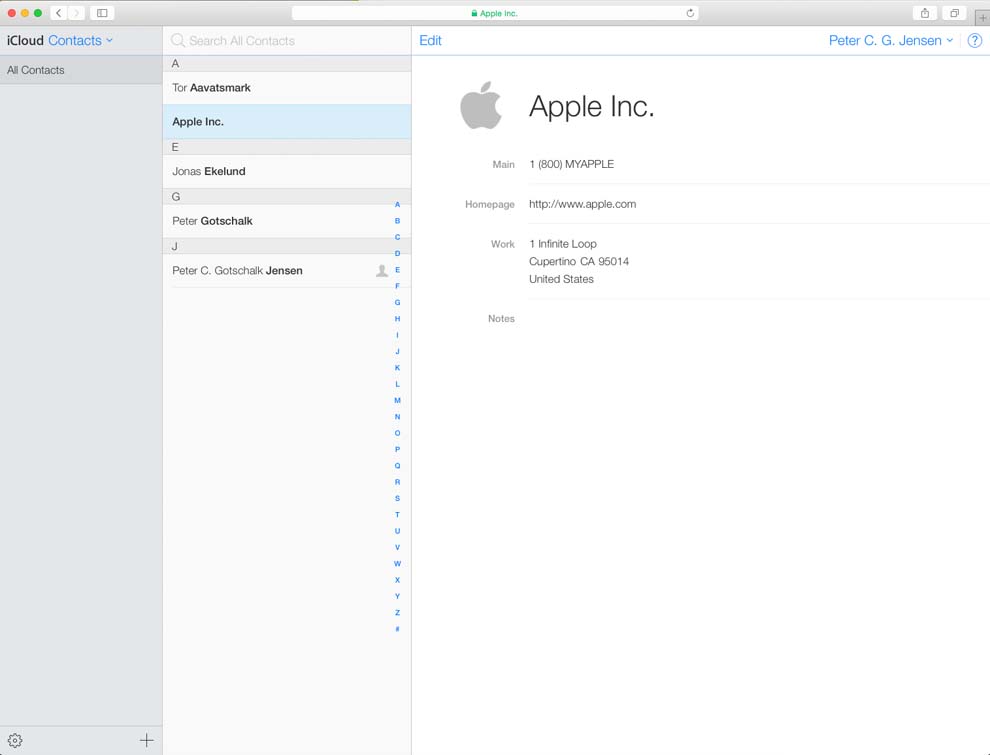Screen dimensions: 990x755
Task: Click the 1 (800) MYAPPLE phone number
Action: pyautogui.click(x=571, y=164)
